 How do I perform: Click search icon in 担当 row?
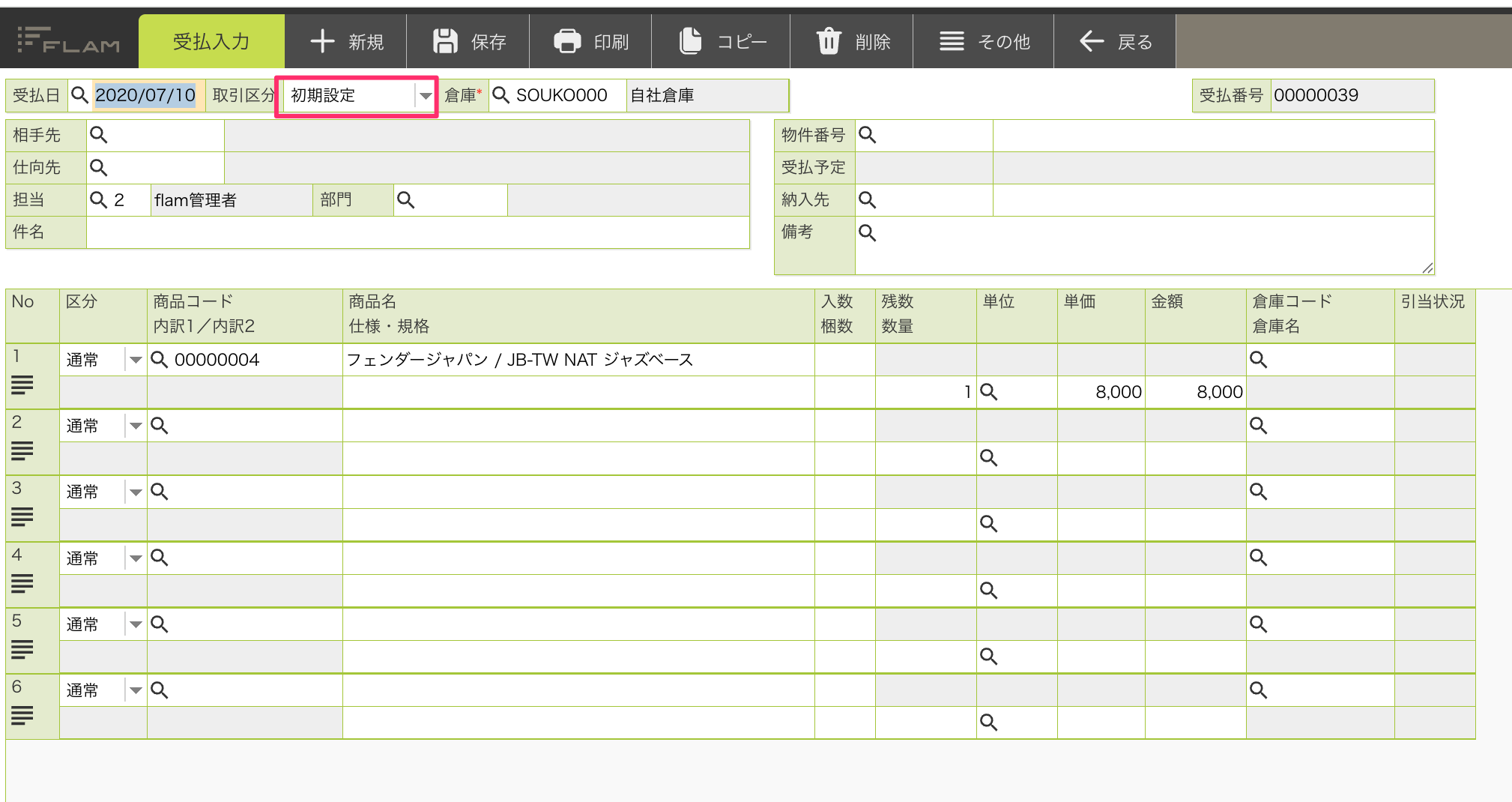coord(98,199)
